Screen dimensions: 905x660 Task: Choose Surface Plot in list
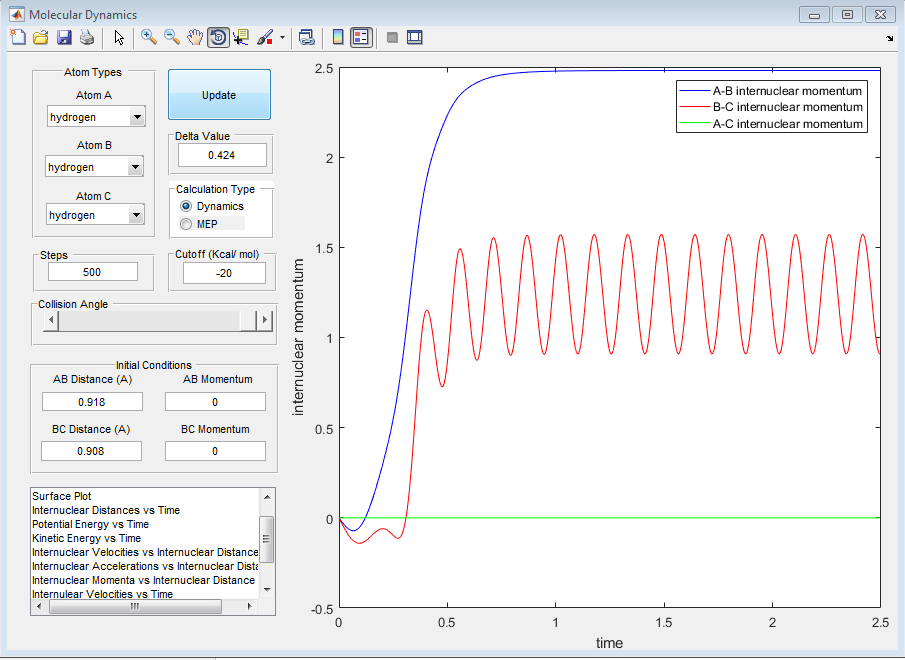[59, 496]
